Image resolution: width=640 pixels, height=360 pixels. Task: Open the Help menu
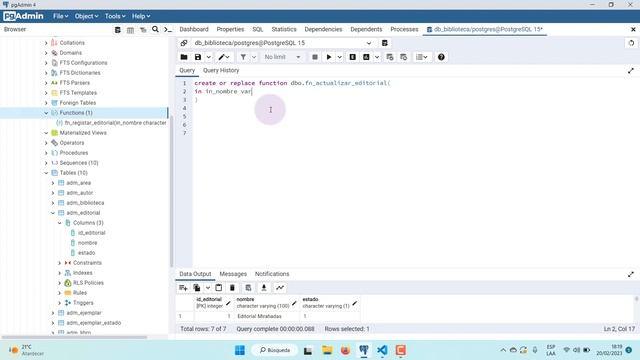click(141, 16)
